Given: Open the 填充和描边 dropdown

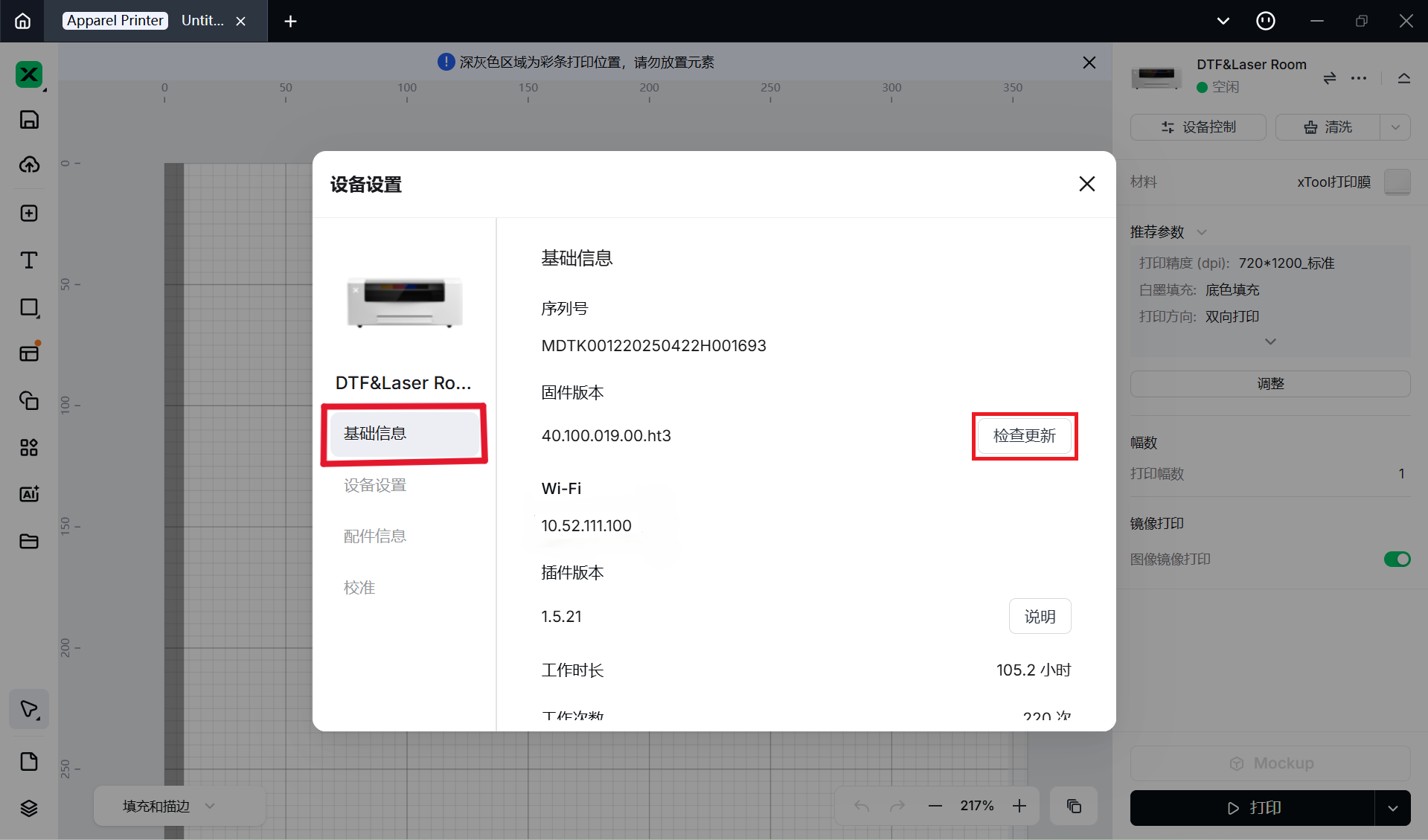Looking at the screenshot, I should (x=168, y=806).
